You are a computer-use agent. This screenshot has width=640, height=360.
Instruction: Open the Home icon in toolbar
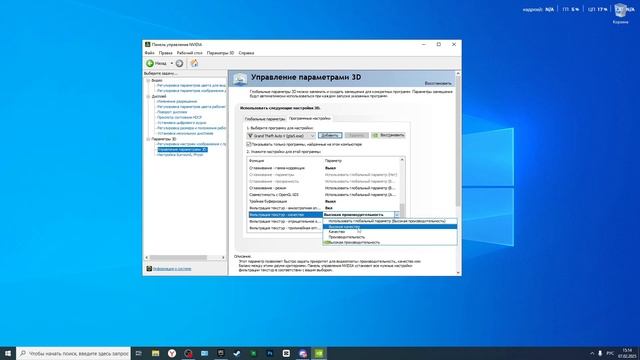194,63
